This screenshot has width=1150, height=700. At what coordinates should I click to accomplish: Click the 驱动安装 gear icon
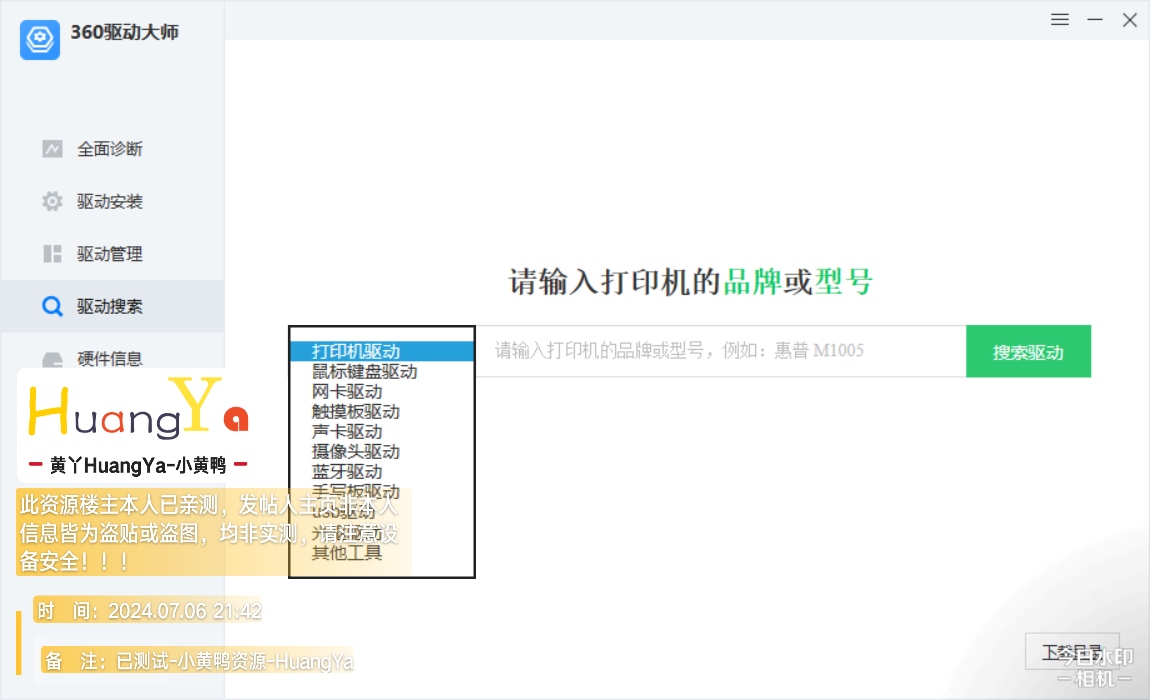(52, 201)
